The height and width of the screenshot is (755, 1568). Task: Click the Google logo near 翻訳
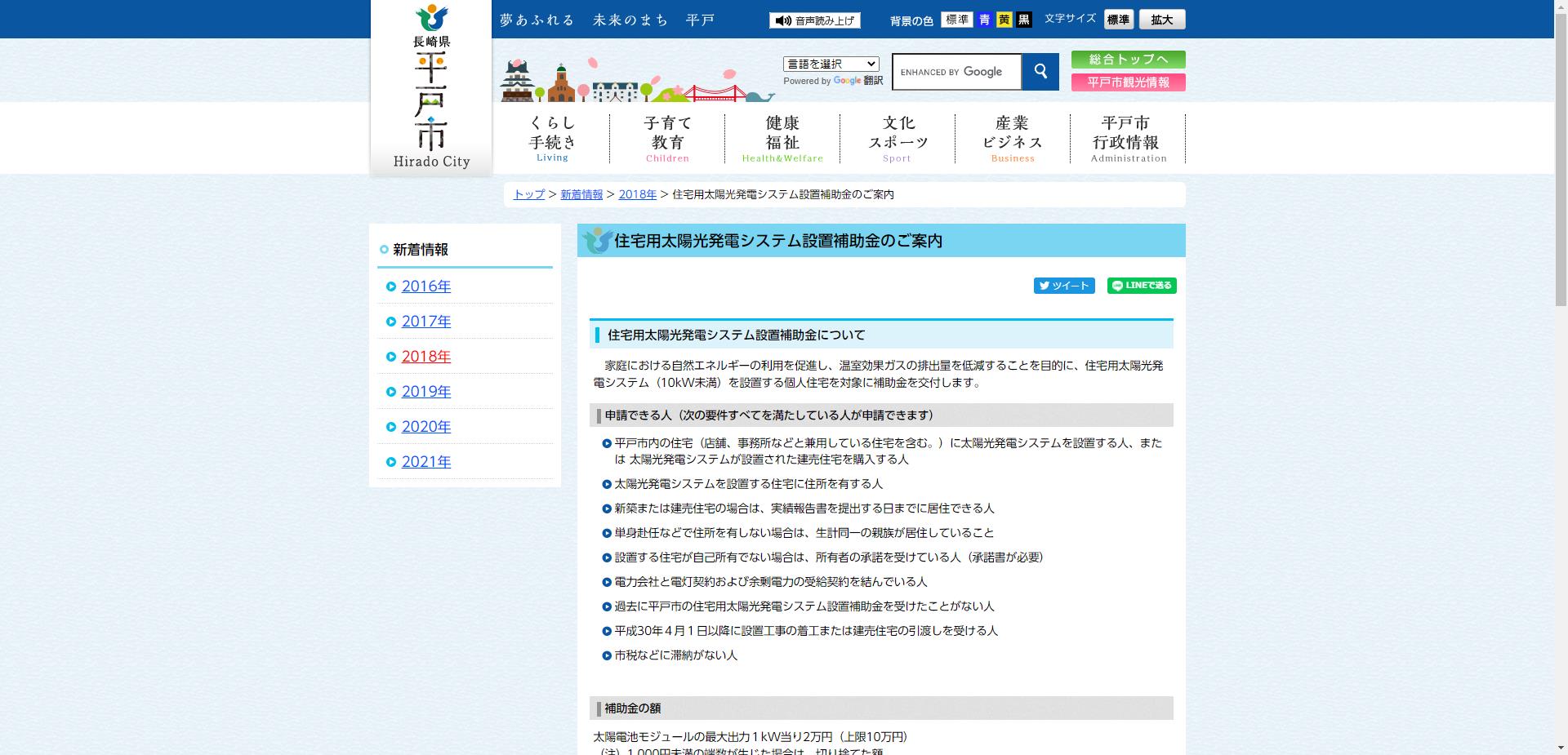847,81
